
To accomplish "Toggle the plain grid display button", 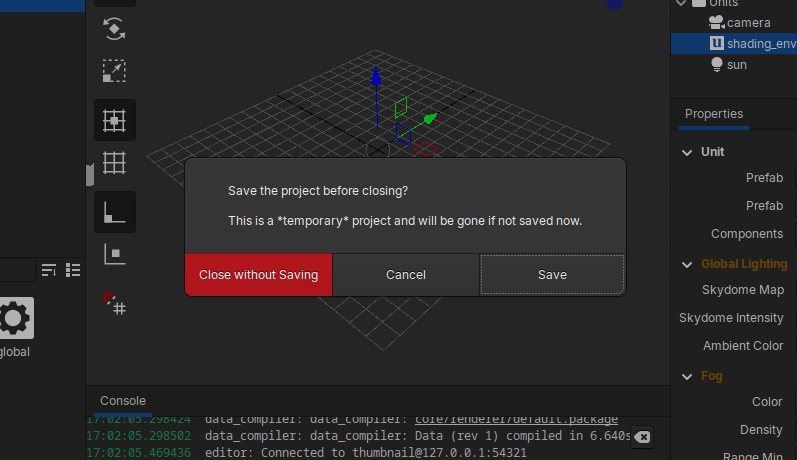I will tap(114, 163).
